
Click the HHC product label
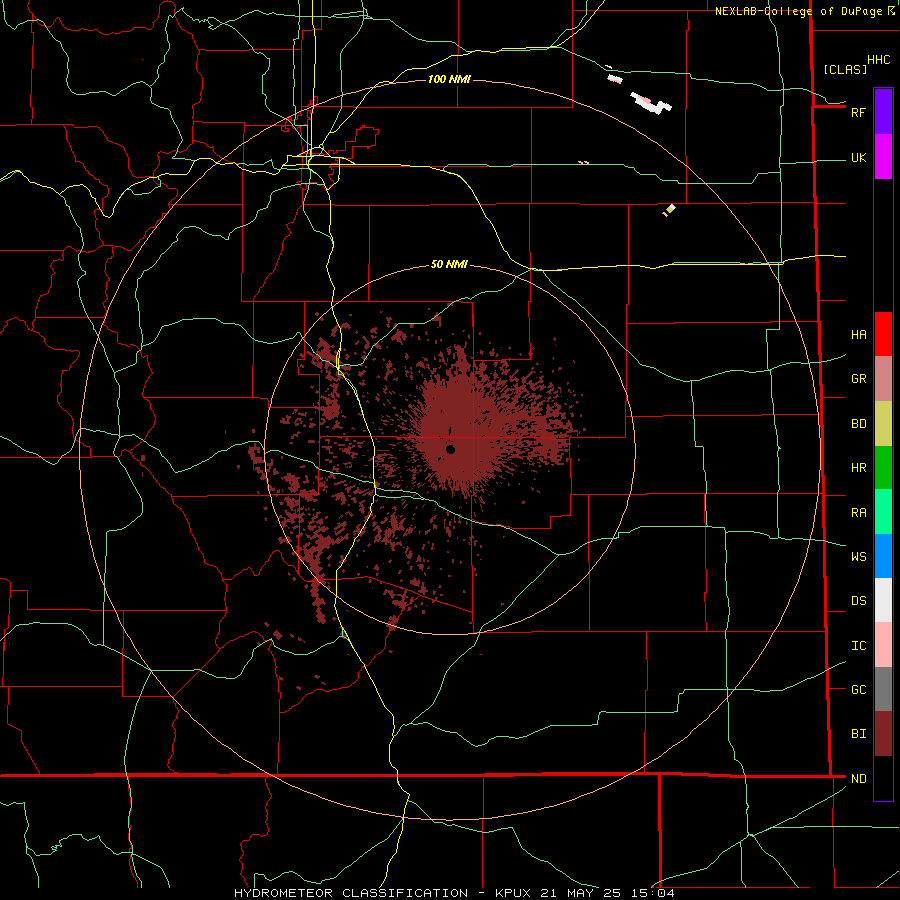[878, 60]
